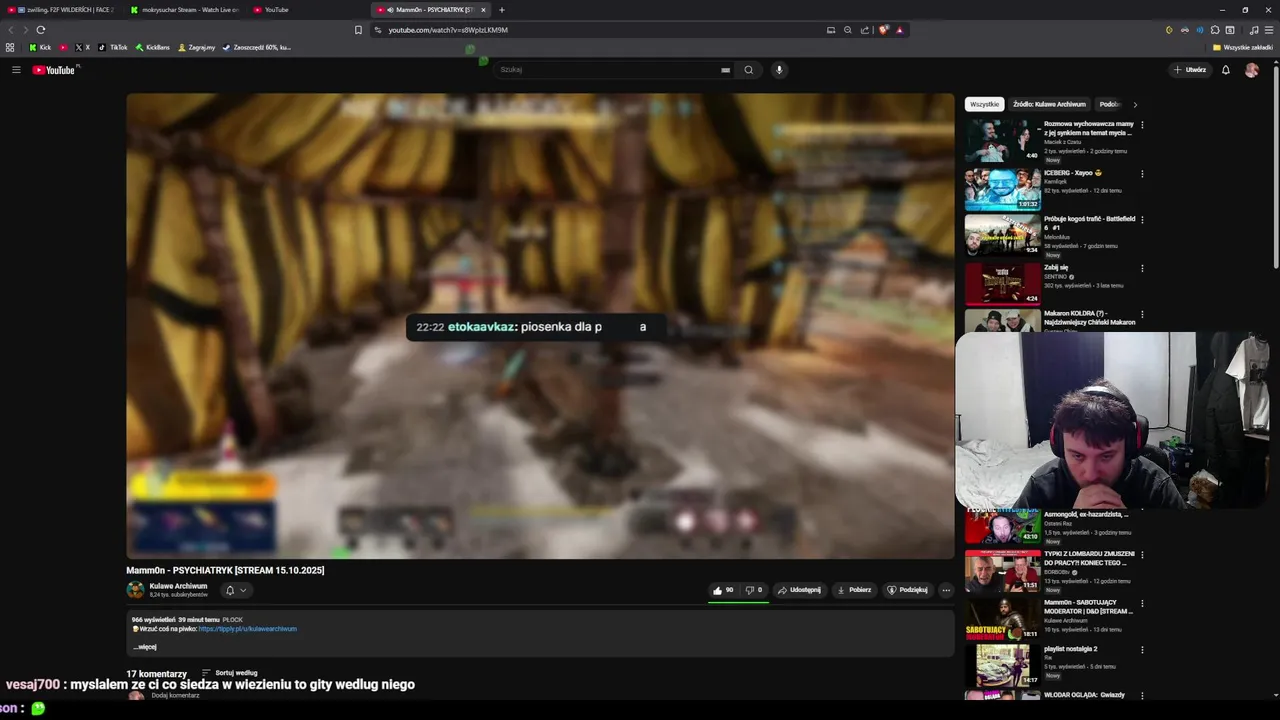
Task: Open the apps grid icon on the bookmarks bar
Action: (x=10, y=47)
